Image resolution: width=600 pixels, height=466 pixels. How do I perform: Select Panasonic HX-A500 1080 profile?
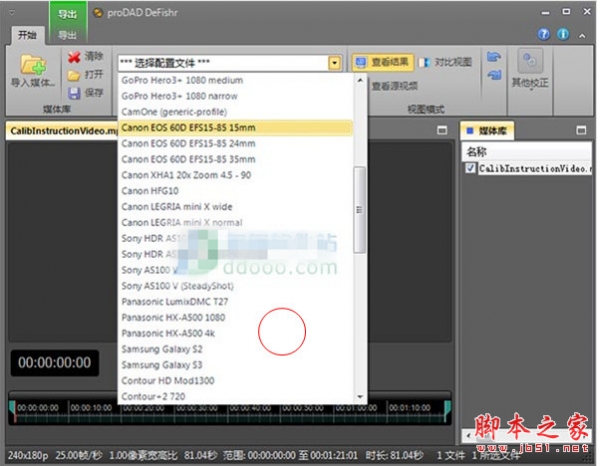pyautogui.click(x=235, y=317)
